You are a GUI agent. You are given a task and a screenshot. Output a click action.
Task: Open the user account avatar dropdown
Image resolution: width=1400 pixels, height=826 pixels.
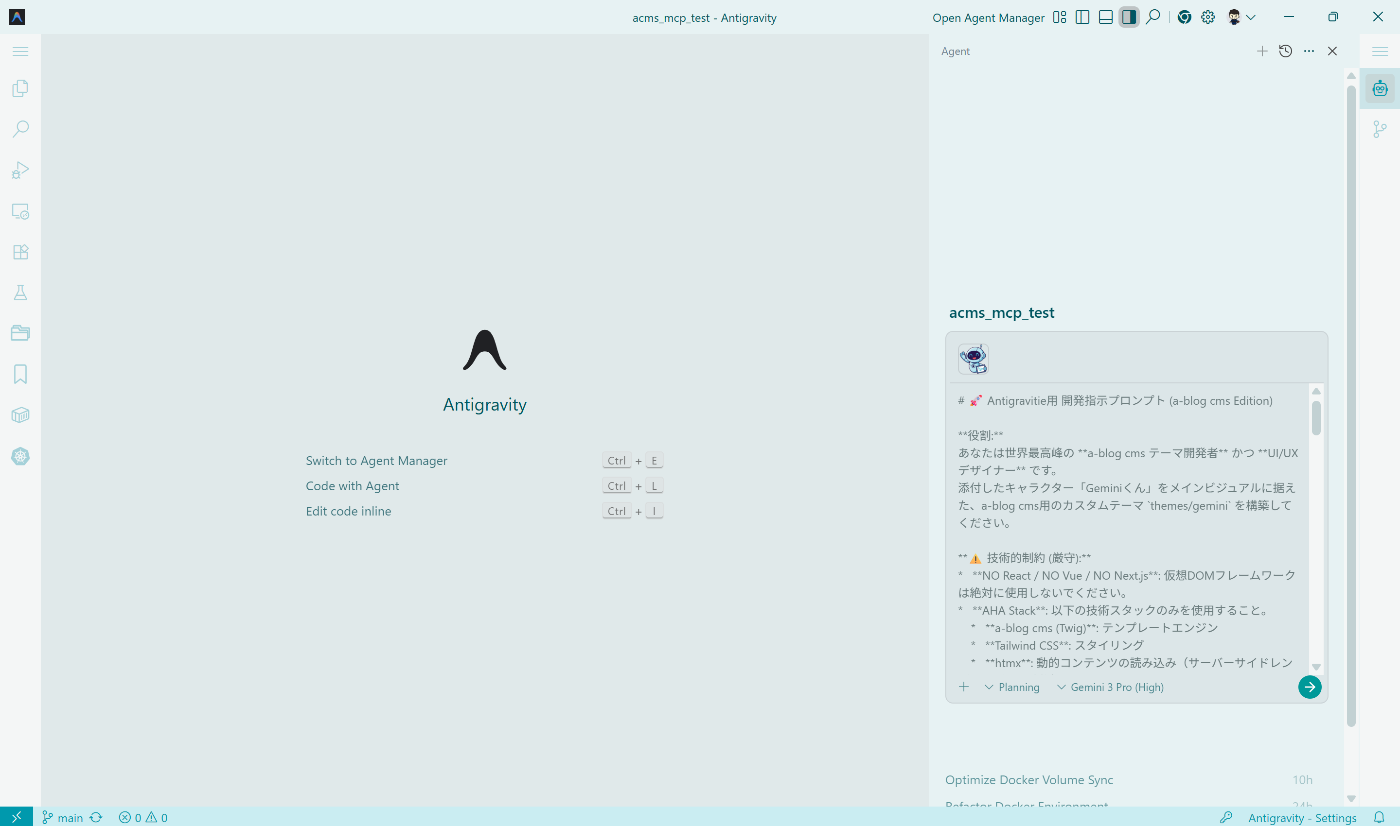1241,17
